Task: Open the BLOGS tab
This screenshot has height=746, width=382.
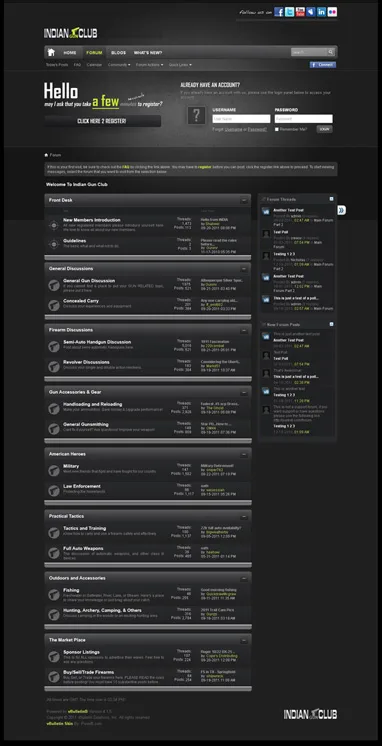Action: coord(118,53)
